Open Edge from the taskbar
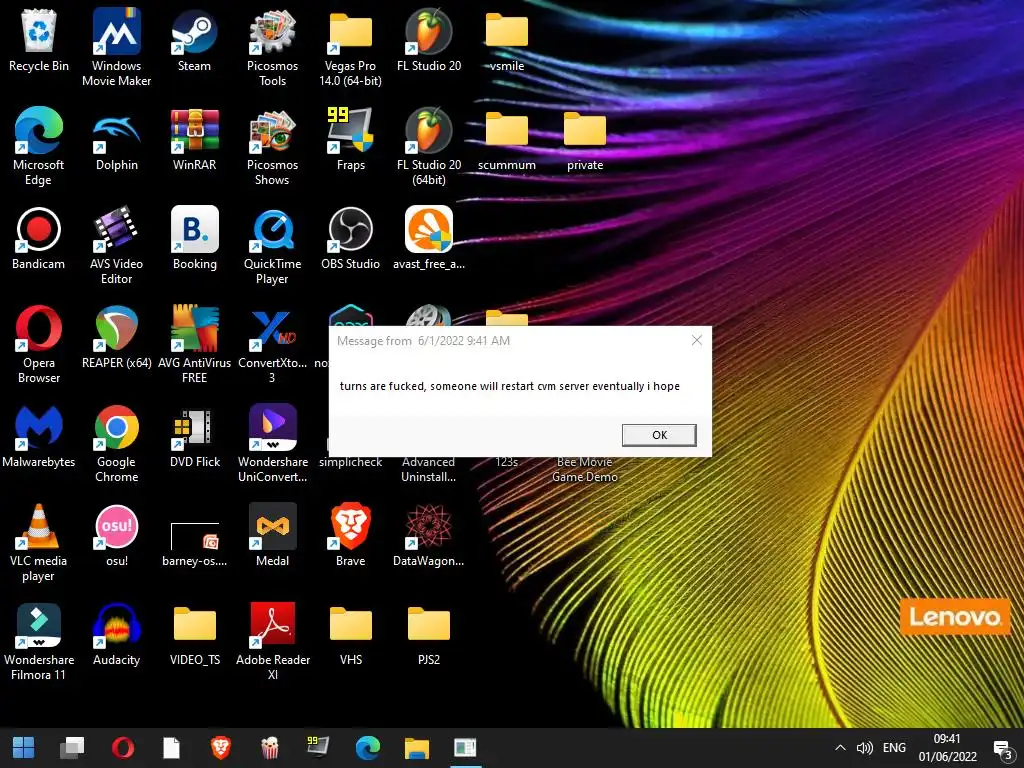The image size is (1024, 768). pyautogui.click(x=368, y=748)
